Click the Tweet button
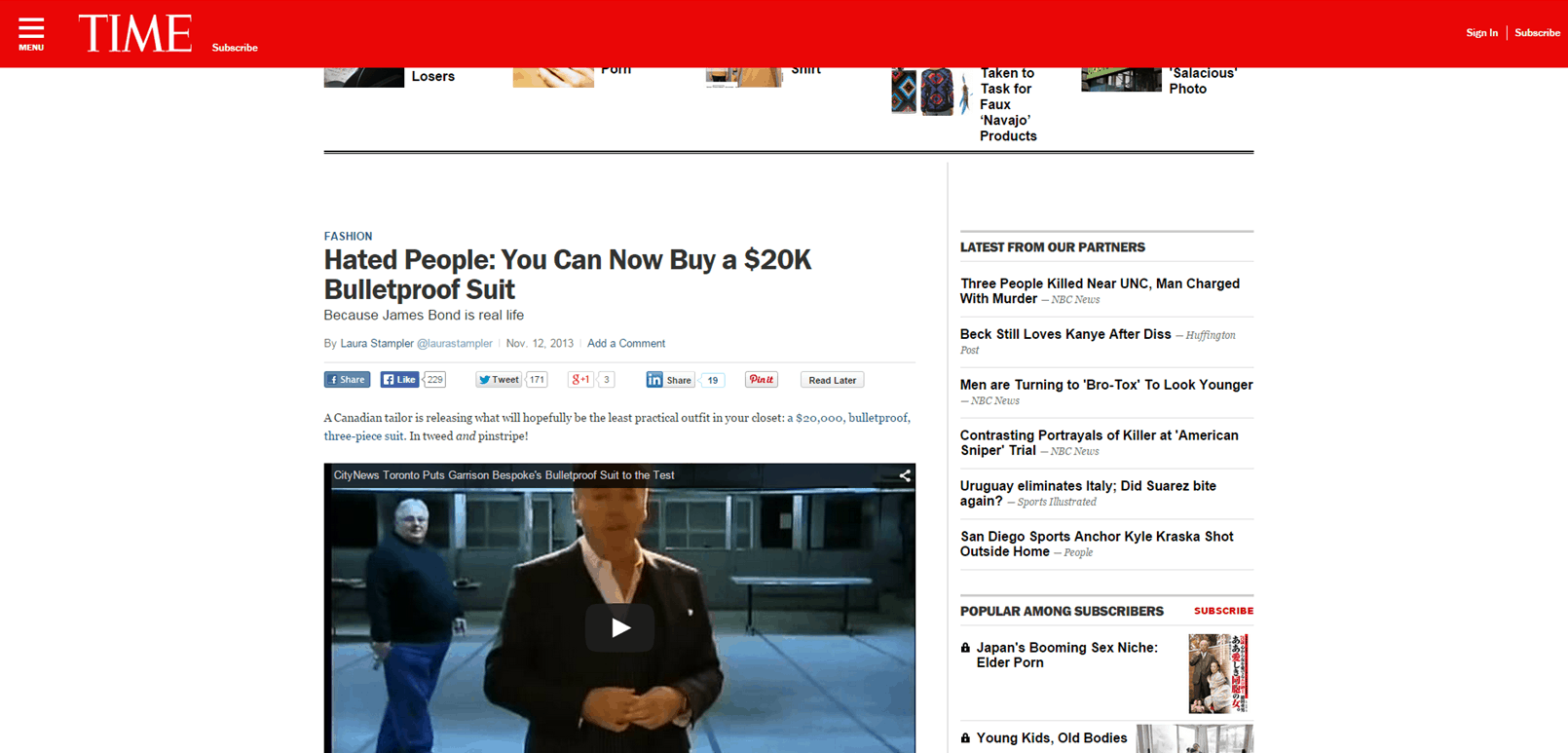The height and width of the screenshot is (753, 1568). click(499, 380)
